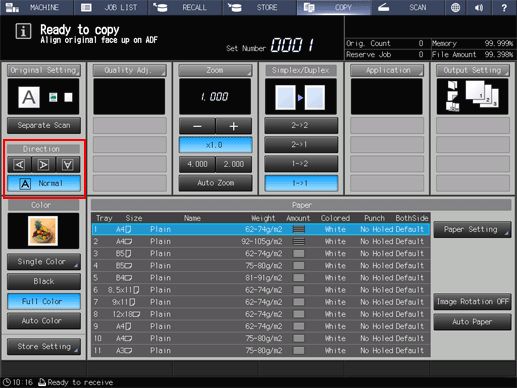This screenshot has width=517, height=388.
Task: Click the speaker volume icon
Action: 479,7
